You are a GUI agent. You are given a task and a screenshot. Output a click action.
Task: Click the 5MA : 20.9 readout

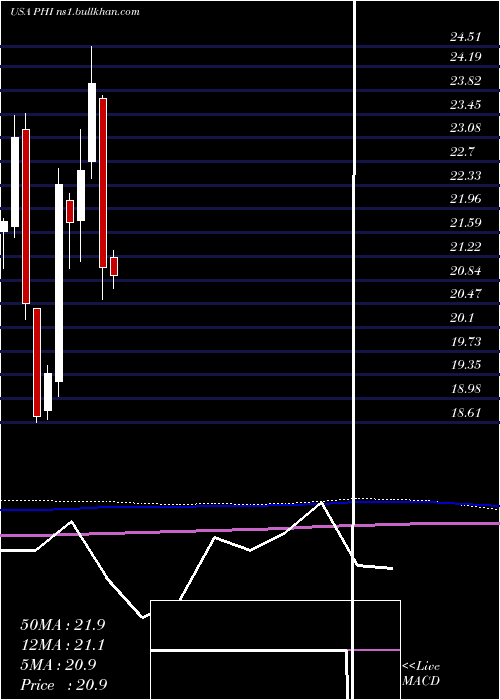tap(58, 665)
